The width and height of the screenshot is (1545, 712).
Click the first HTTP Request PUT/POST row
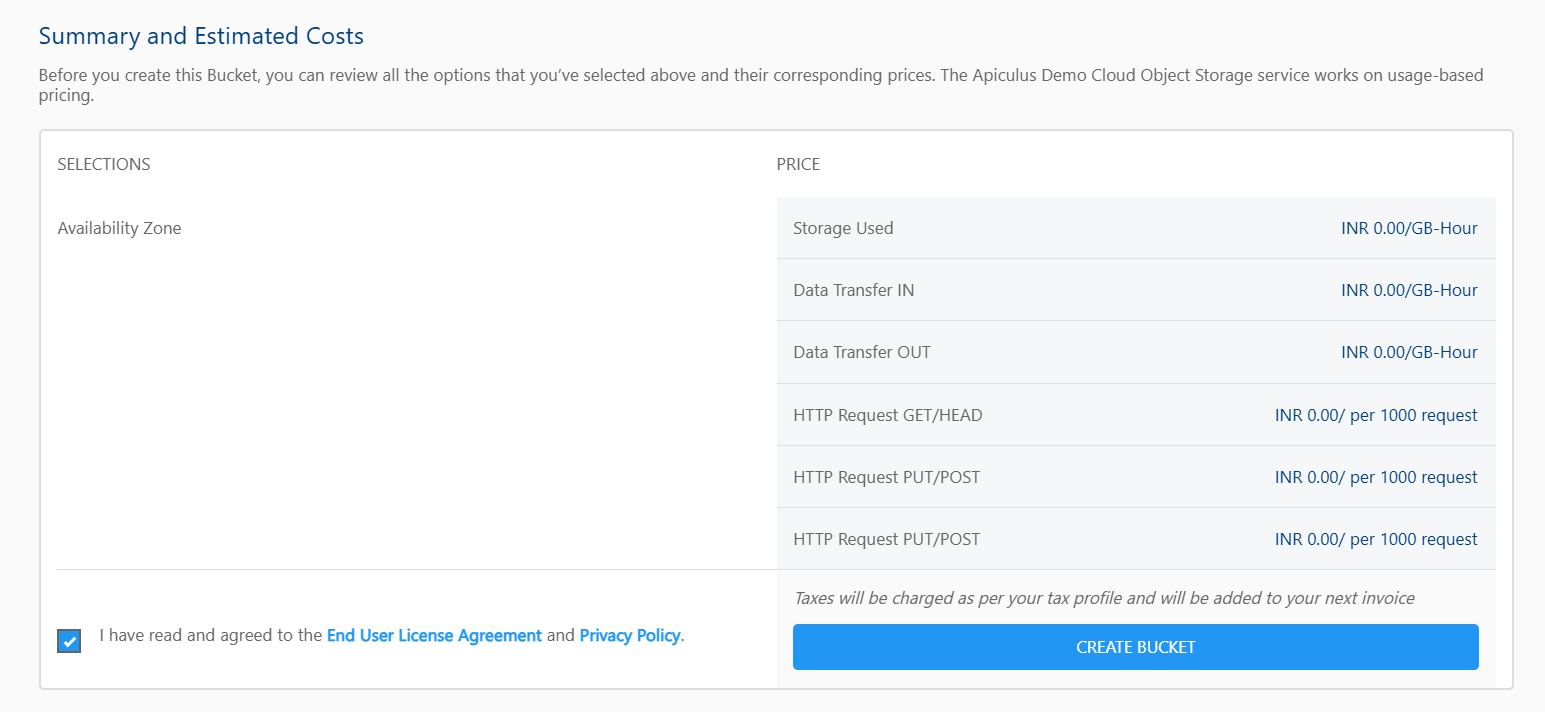coord(1135,477)
